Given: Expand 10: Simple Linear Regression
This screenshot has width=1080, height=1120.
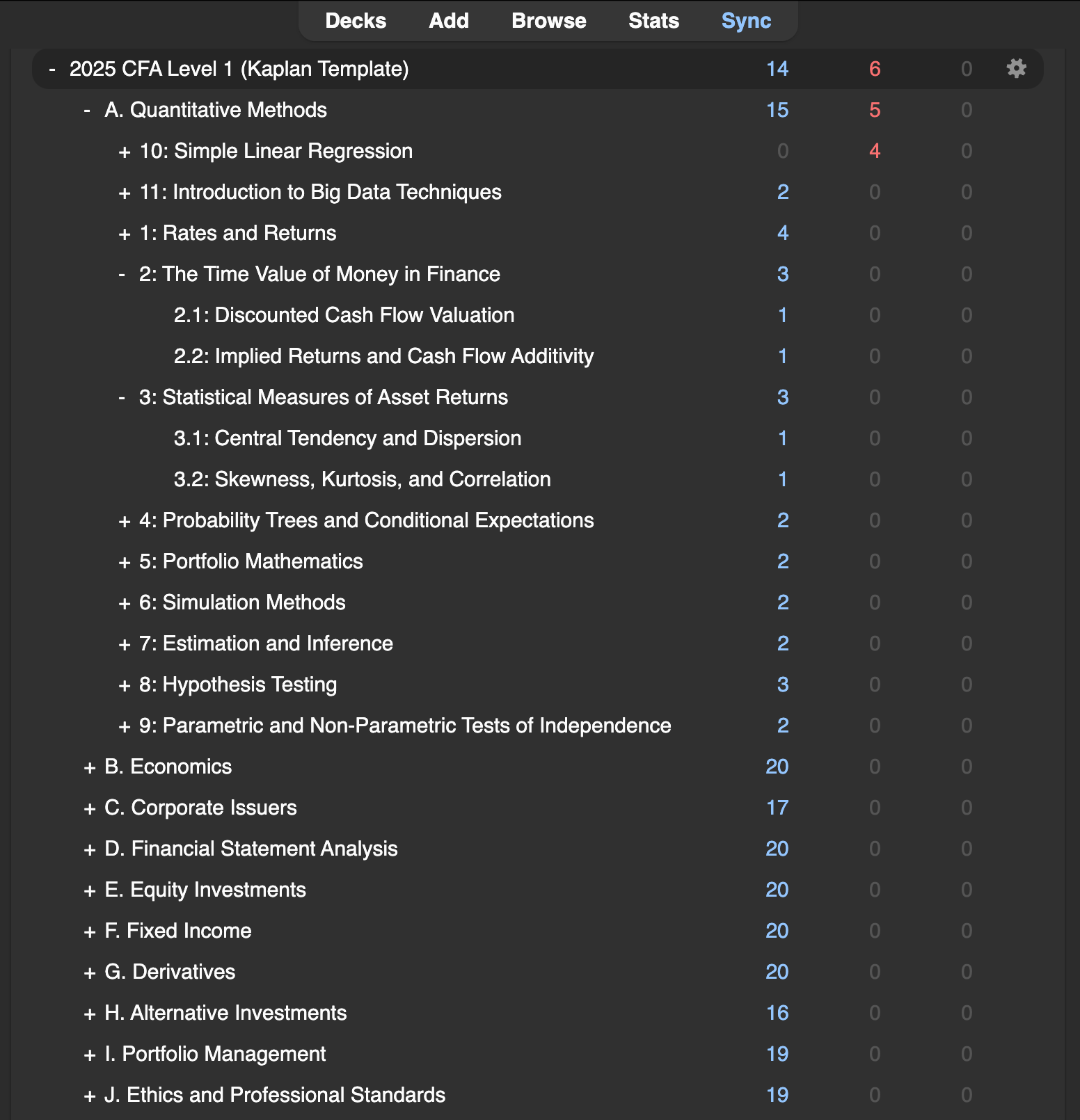Looking at the screenshot, I should click(125, 152).
